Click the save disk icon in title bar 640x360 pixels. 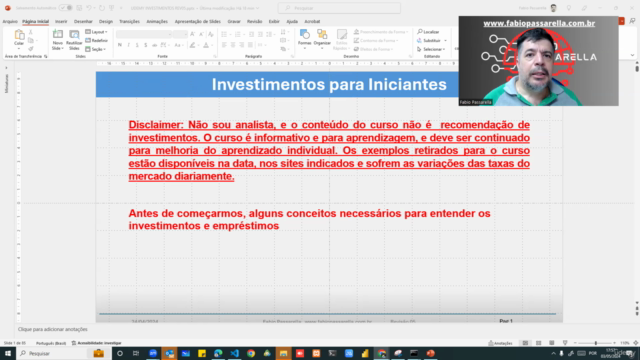coord(79,8)
